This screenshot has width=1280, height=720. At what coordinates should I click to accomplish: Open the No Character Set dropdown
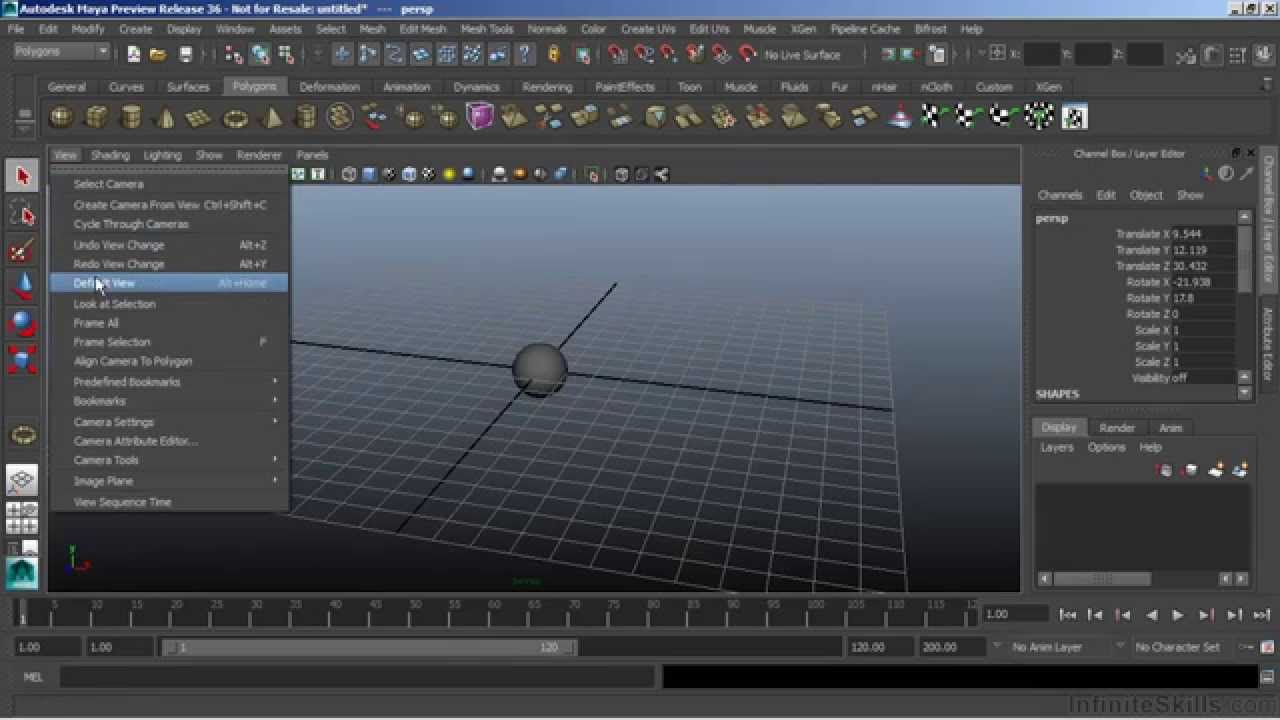(x=1181, y=647)
